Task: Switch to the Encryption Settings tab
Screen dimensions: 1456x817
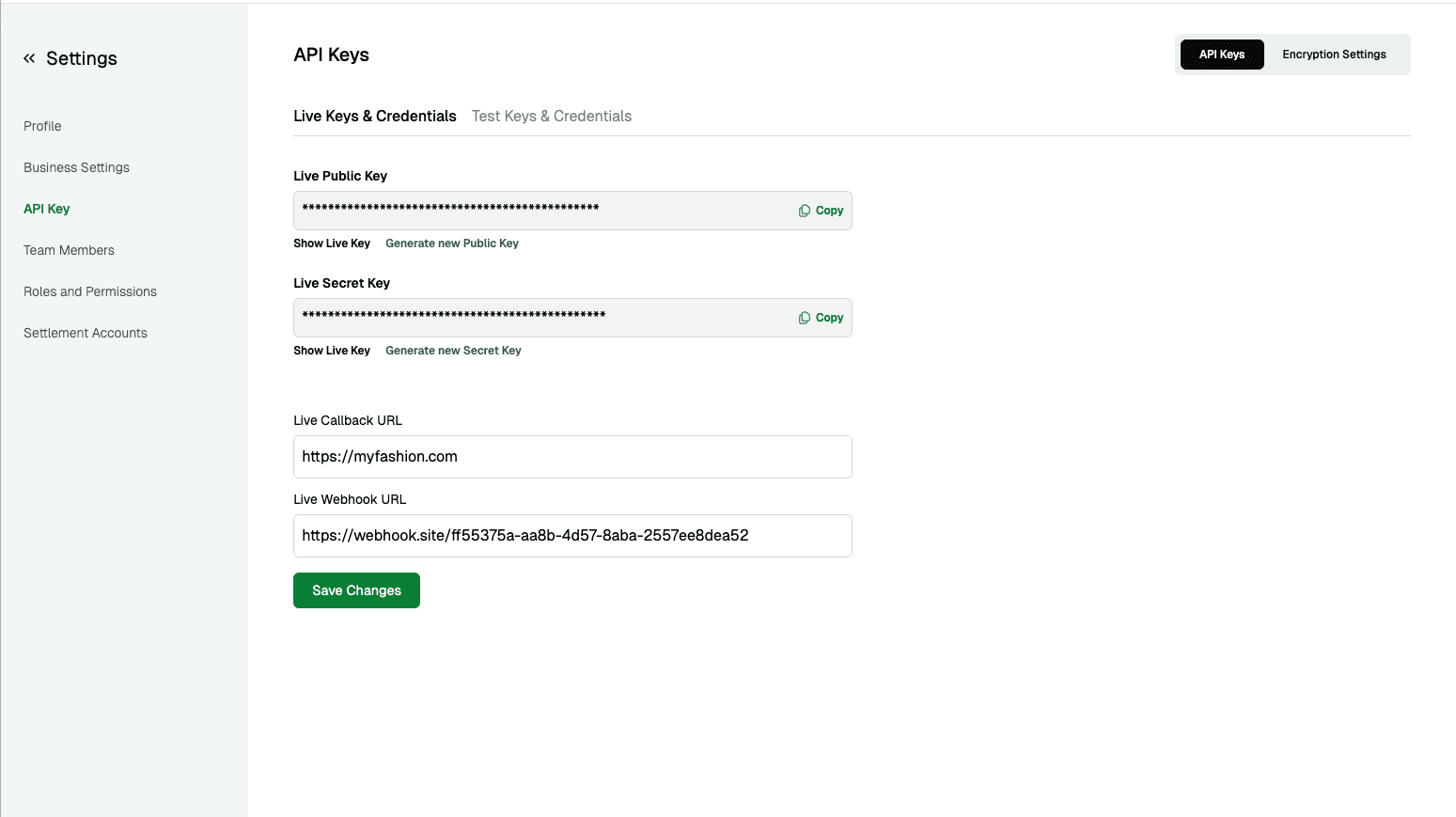Action: click(1334, 54)
